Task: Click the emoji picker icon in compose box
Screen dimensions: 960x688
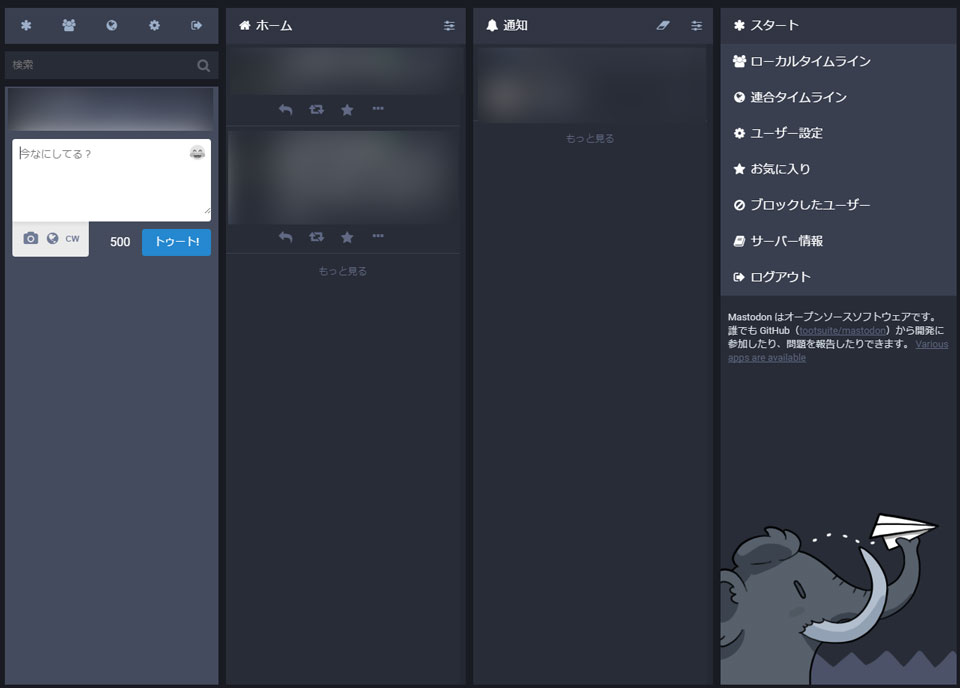Action: click(x=197, y=153)
